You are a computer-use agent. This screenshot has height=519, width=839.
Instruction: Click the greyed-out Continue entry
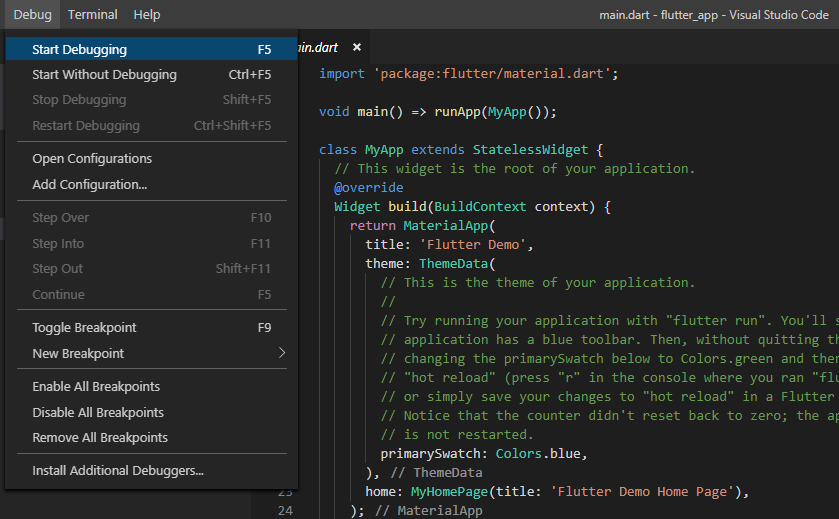click(151, 294)
